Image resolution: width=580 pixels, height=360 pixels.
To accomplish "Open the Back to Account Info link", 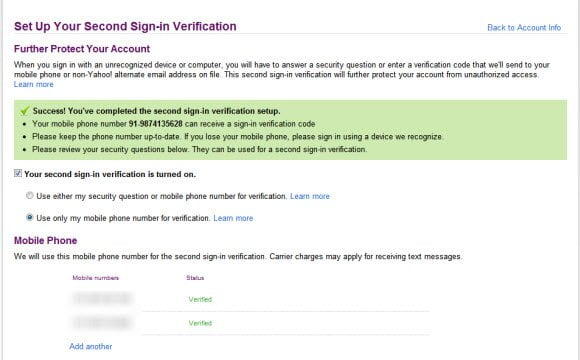I will point(524,28).
